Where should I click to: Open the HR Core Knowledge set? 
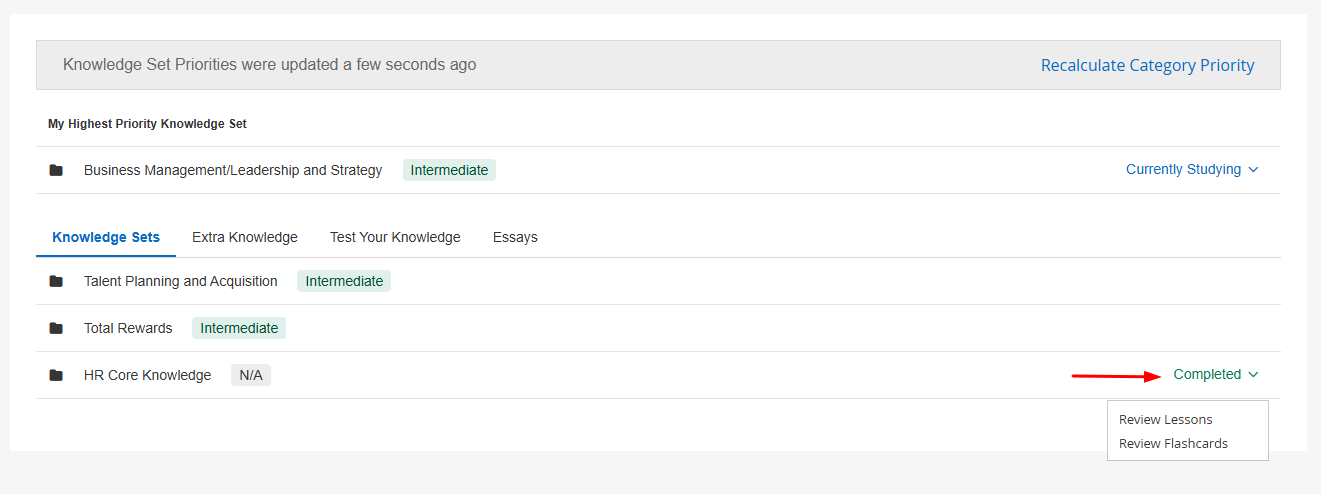point(148,375)
